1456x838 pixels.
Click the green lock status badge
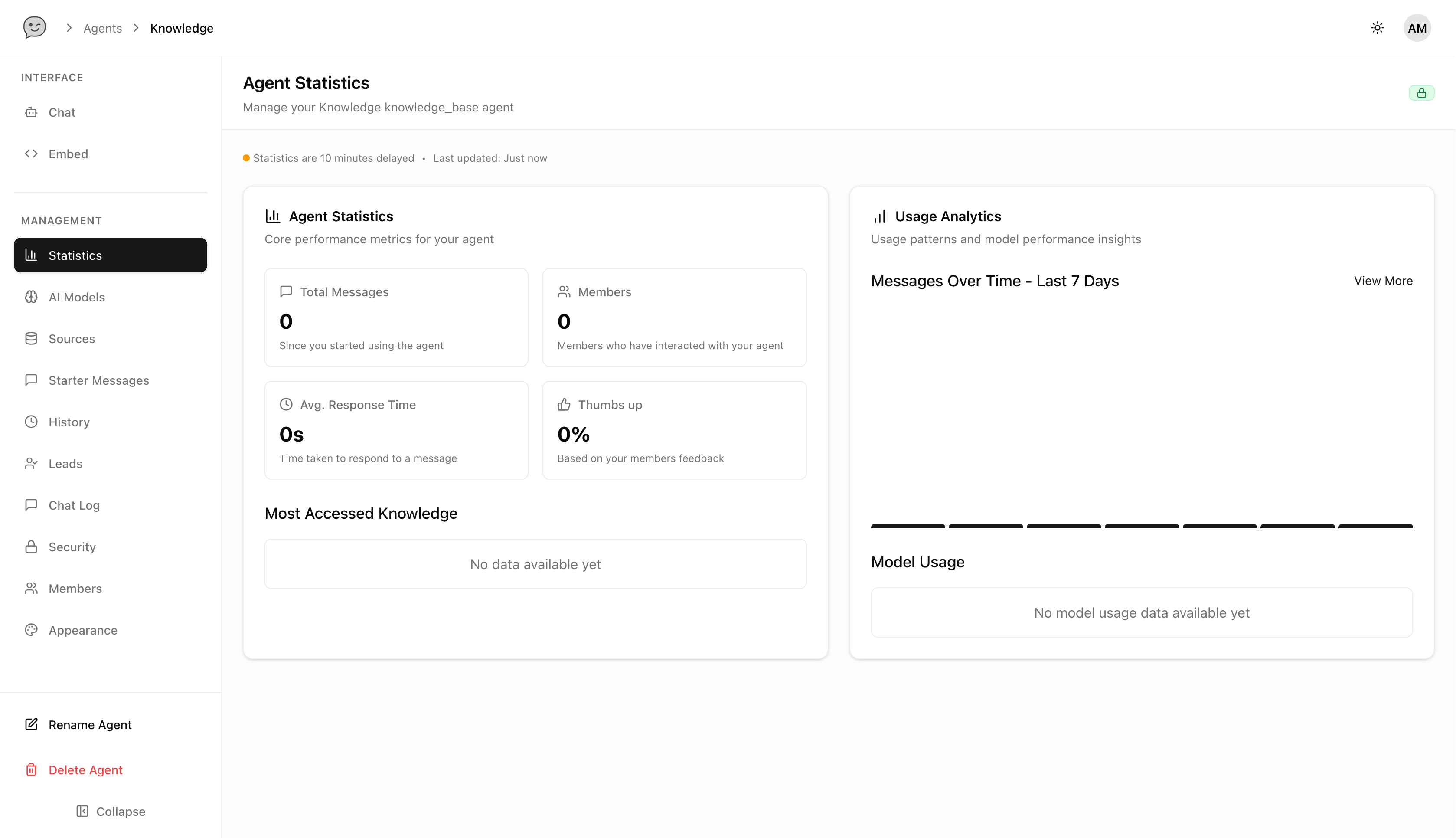coord(1421,93)
